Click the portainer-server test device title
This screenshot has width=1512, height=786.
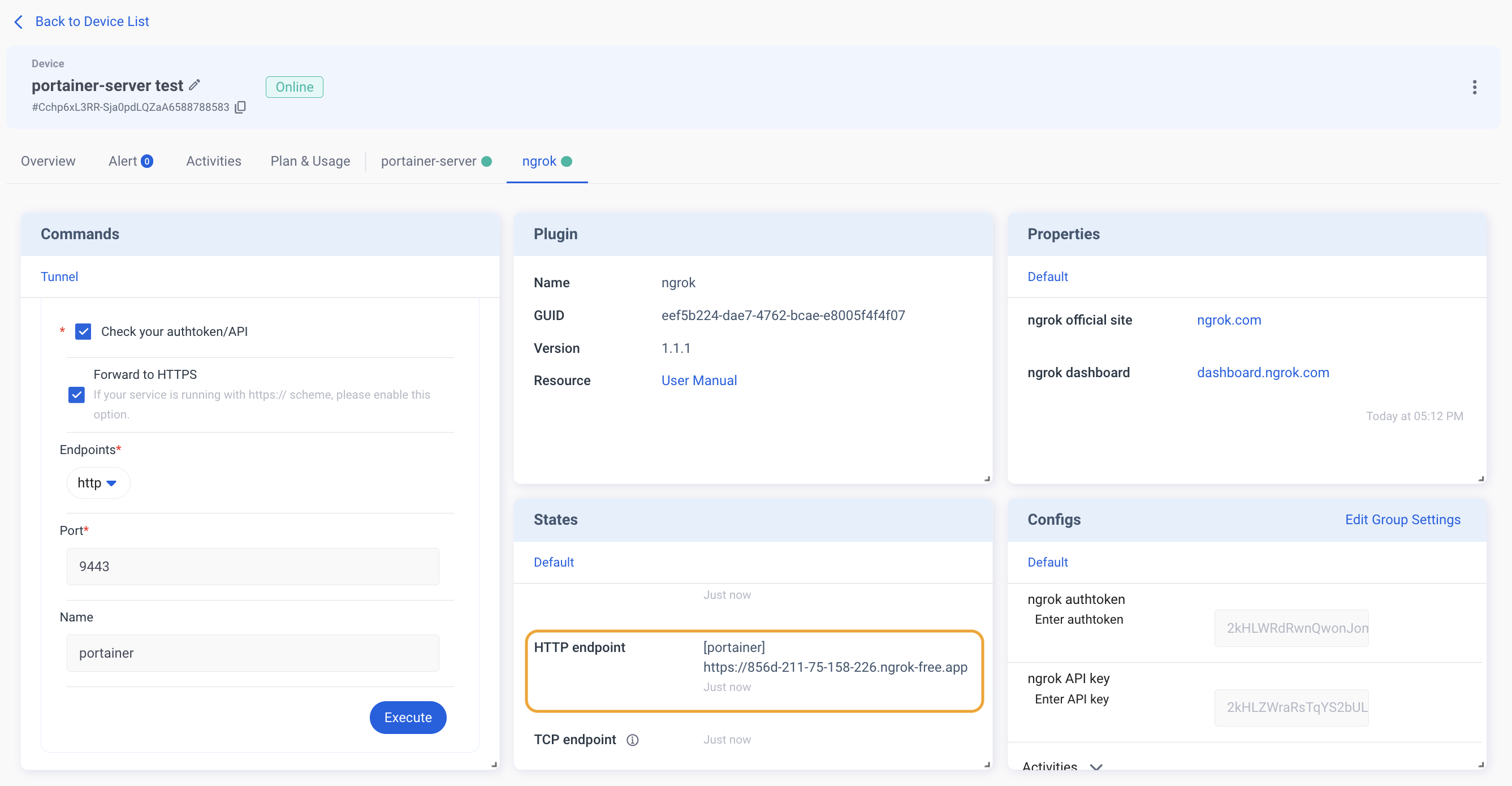(107, 86)
